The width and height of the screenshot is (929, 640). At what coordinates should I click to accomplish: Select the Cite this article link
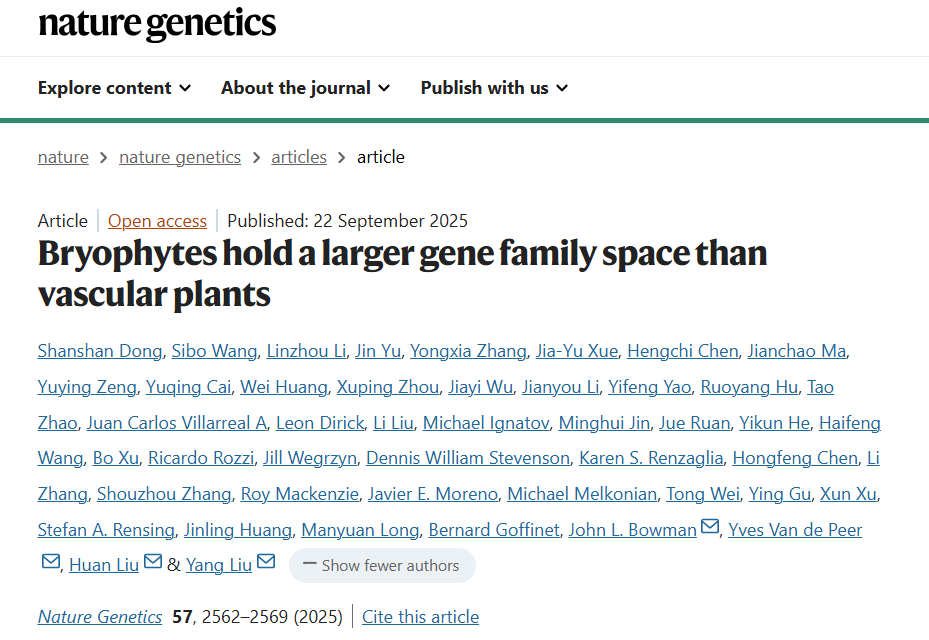tap(420, 617)
